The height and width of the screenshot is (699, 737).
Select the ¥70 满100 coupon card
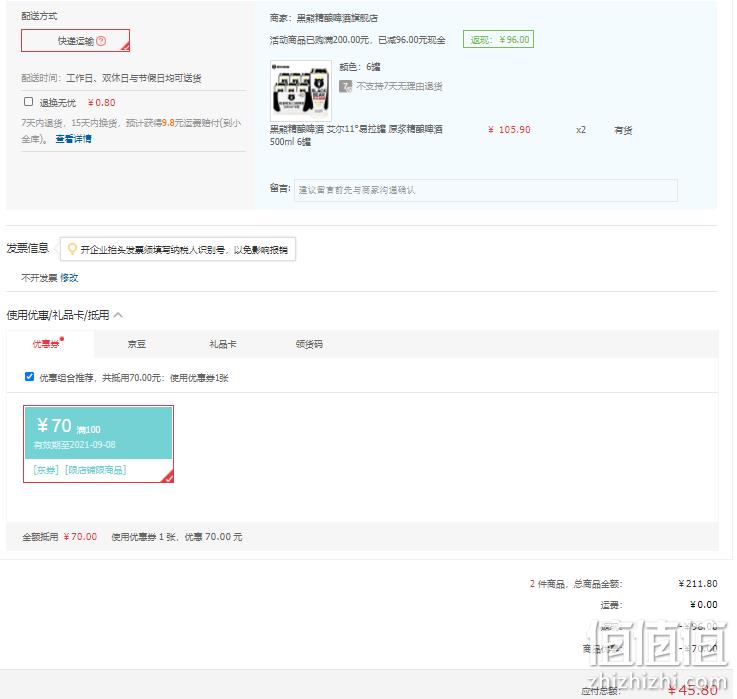click(x=99, y=444)
